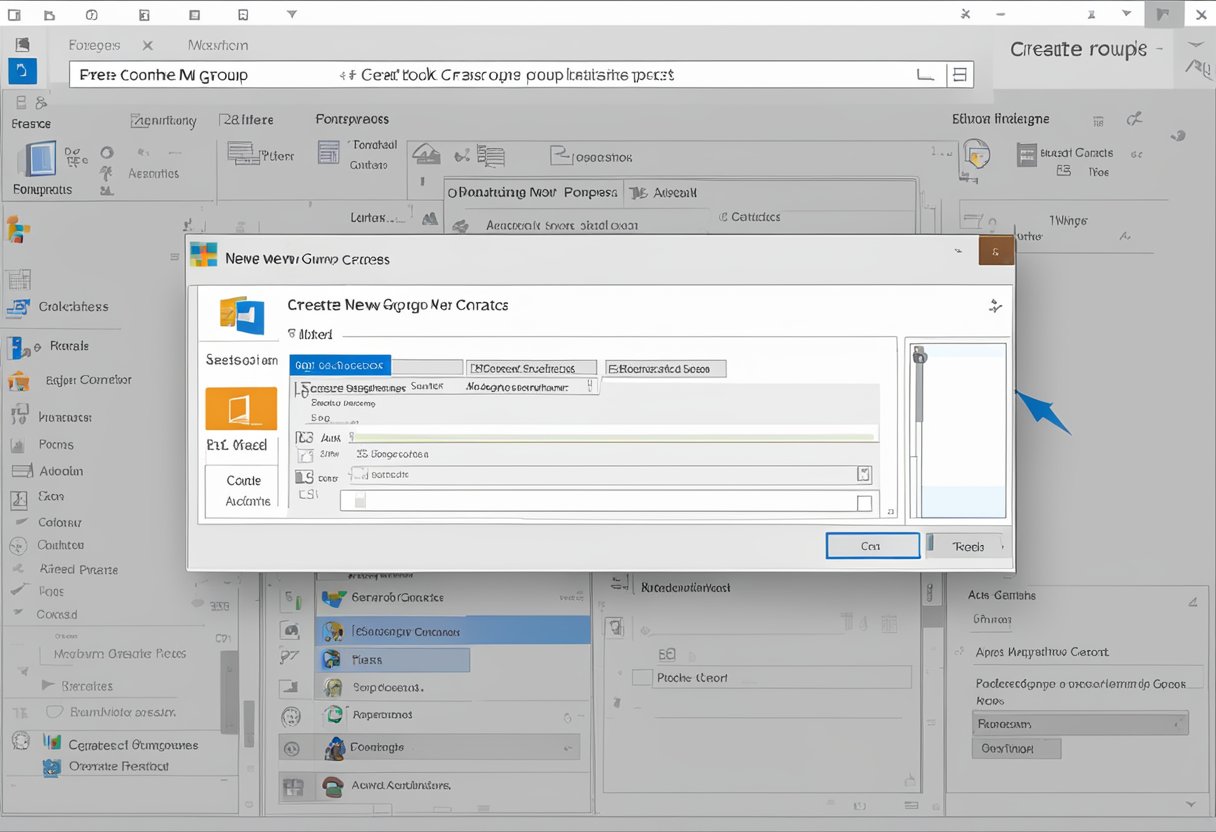The width and height of the screenshot is (1216, 832).
Task: Click the Treols button at dialog bottom right
Action: pos(967,546)
